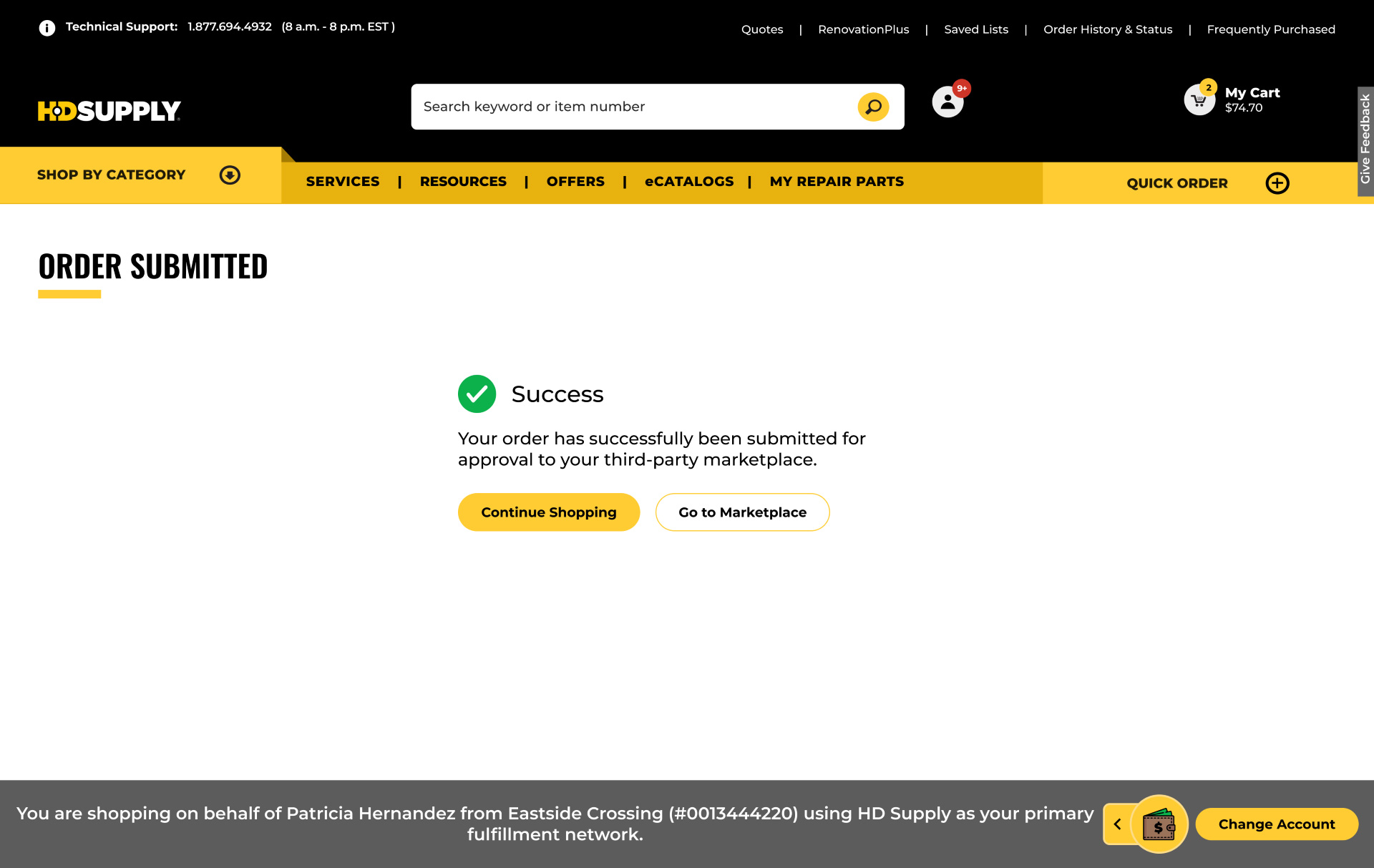Click the Go to Marketplace button
Image resolution: width=1374 pixels, height=868 pixels.
tap(742, 512)
